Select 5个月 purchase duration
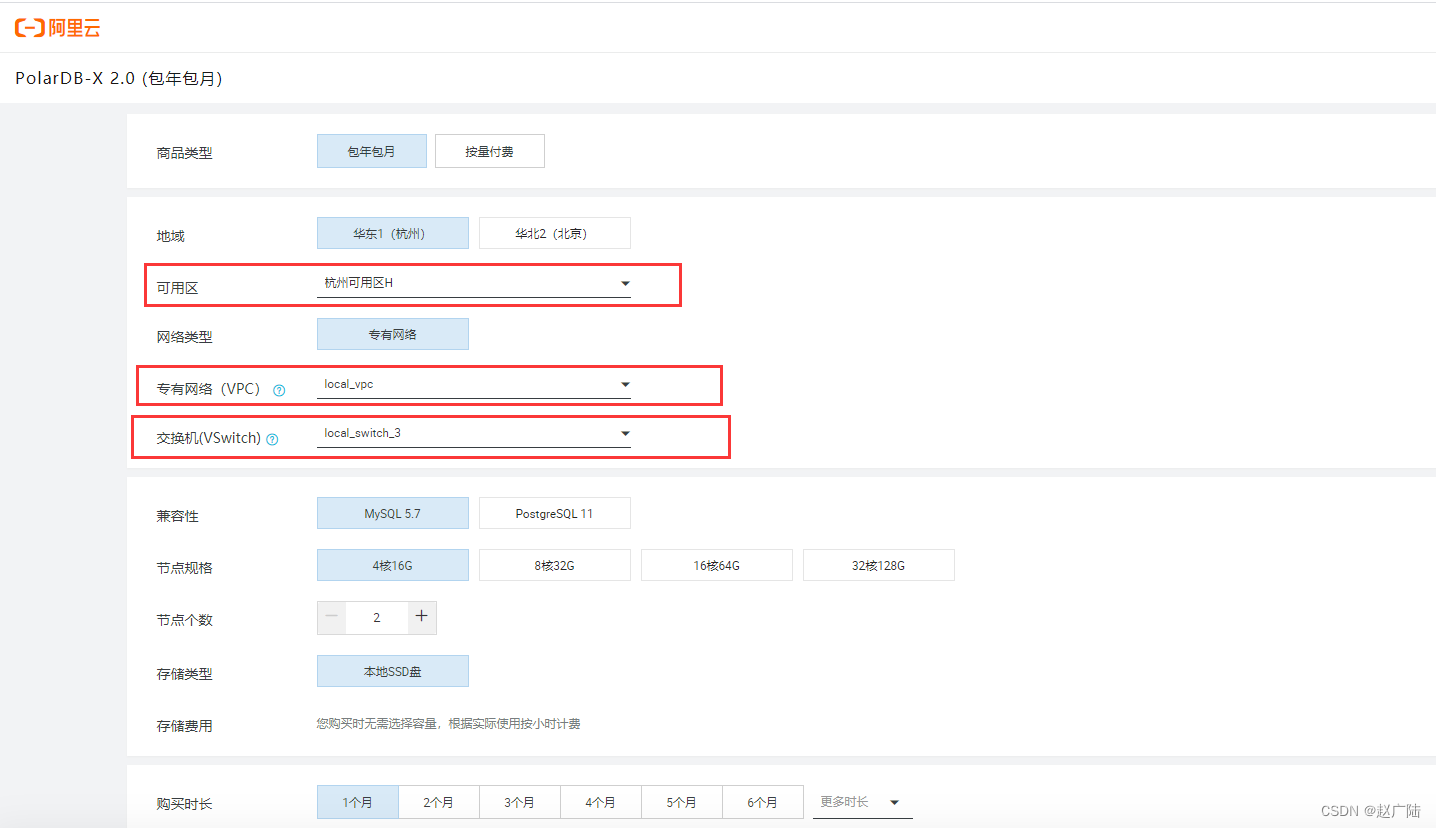 [x=682, y=802]
